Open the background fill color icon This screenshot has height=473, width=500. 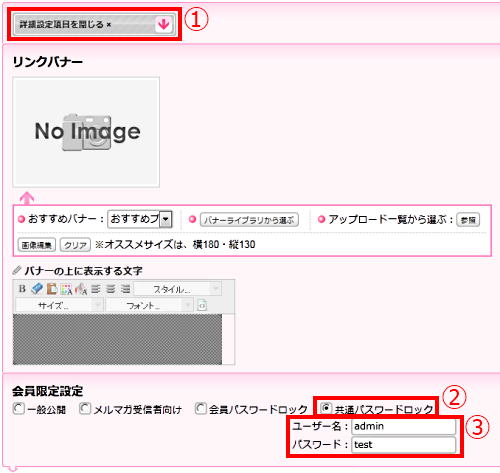click(81, 289)
